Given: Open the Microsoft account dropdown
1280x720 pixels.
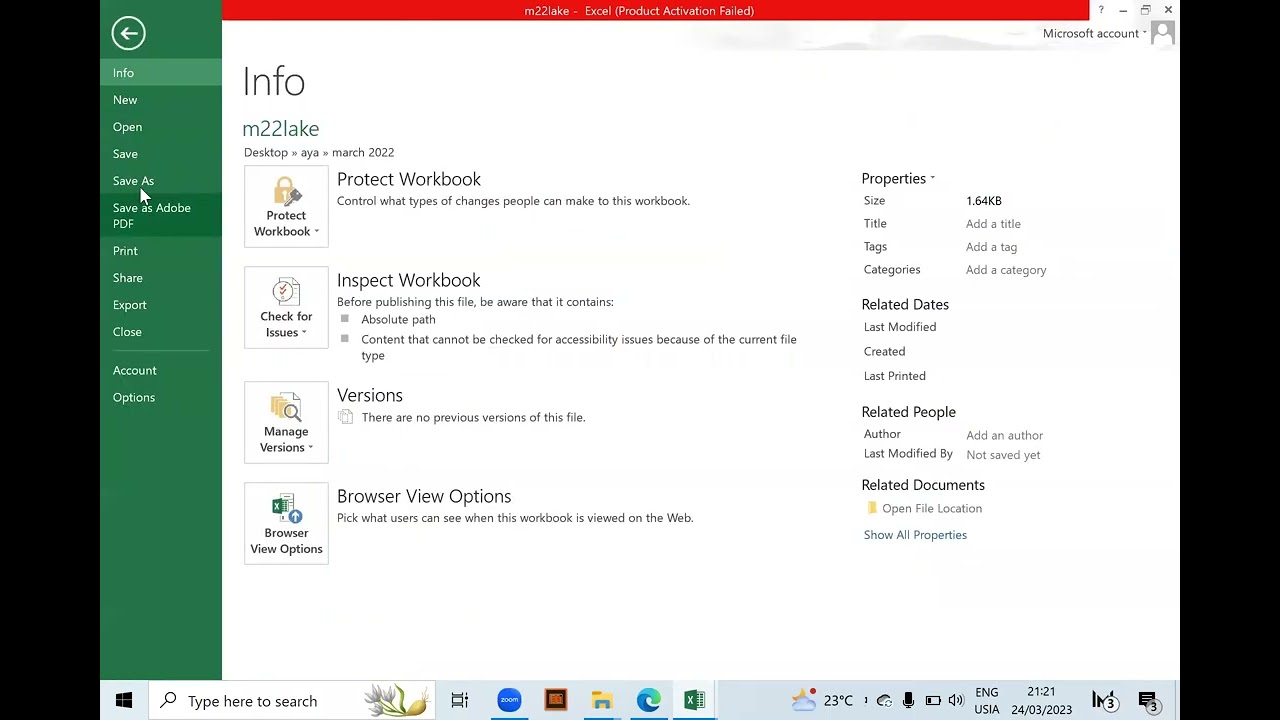Looking at the screenshot, I should tap(1094, 33).
